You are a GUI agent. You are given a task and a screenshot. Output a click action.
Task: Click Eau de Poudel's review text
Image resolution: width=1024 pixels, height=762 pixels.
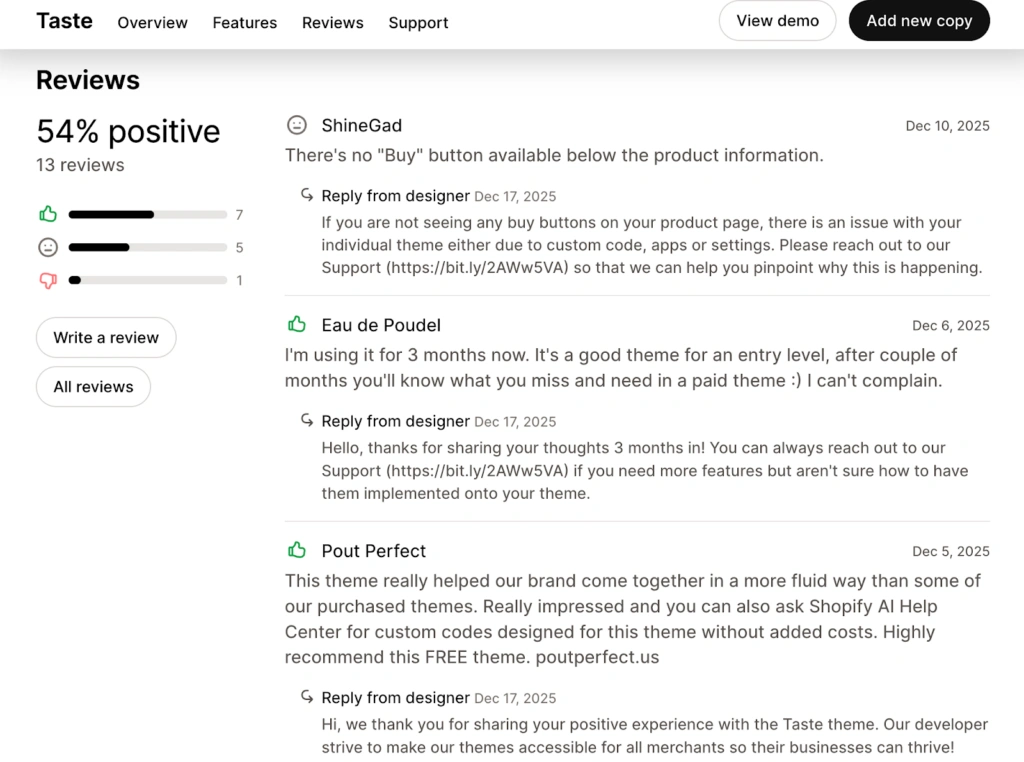point(620,368)
